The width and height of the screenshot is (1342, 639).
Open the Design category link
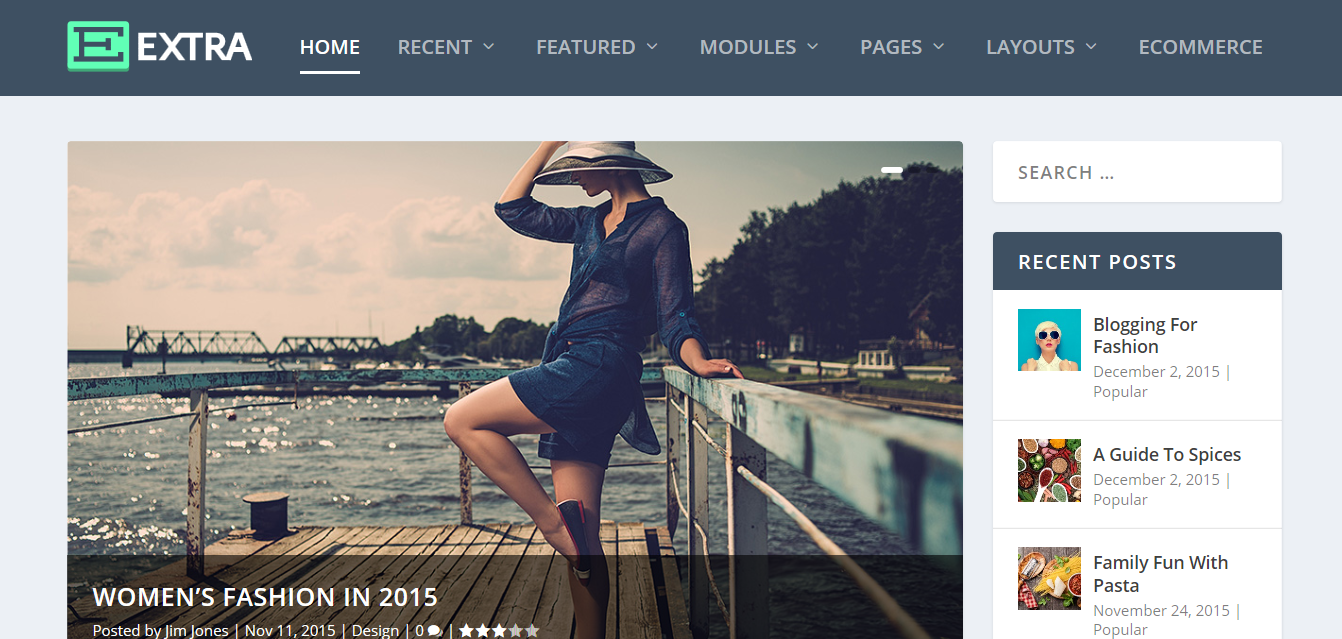375,631
